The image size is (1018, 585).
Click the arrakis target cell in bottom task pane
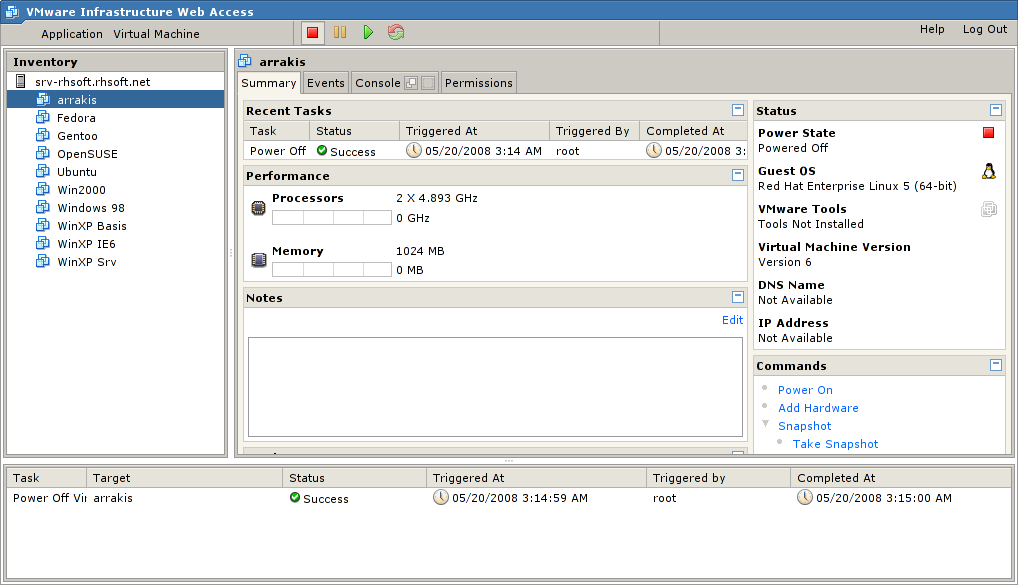click(113, 498)
